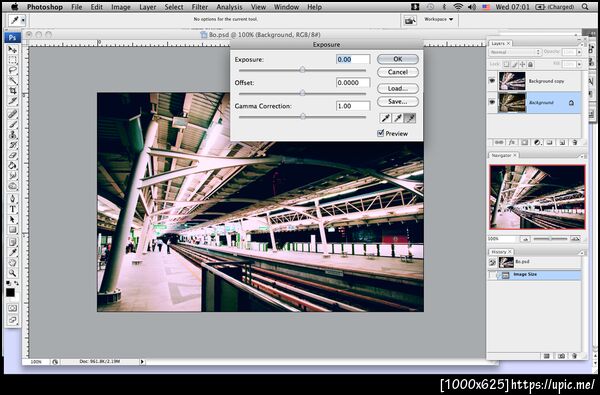Pick the set white point eyedropper
The height and width of the screenshot is (395, 600).
coord(410,118)
